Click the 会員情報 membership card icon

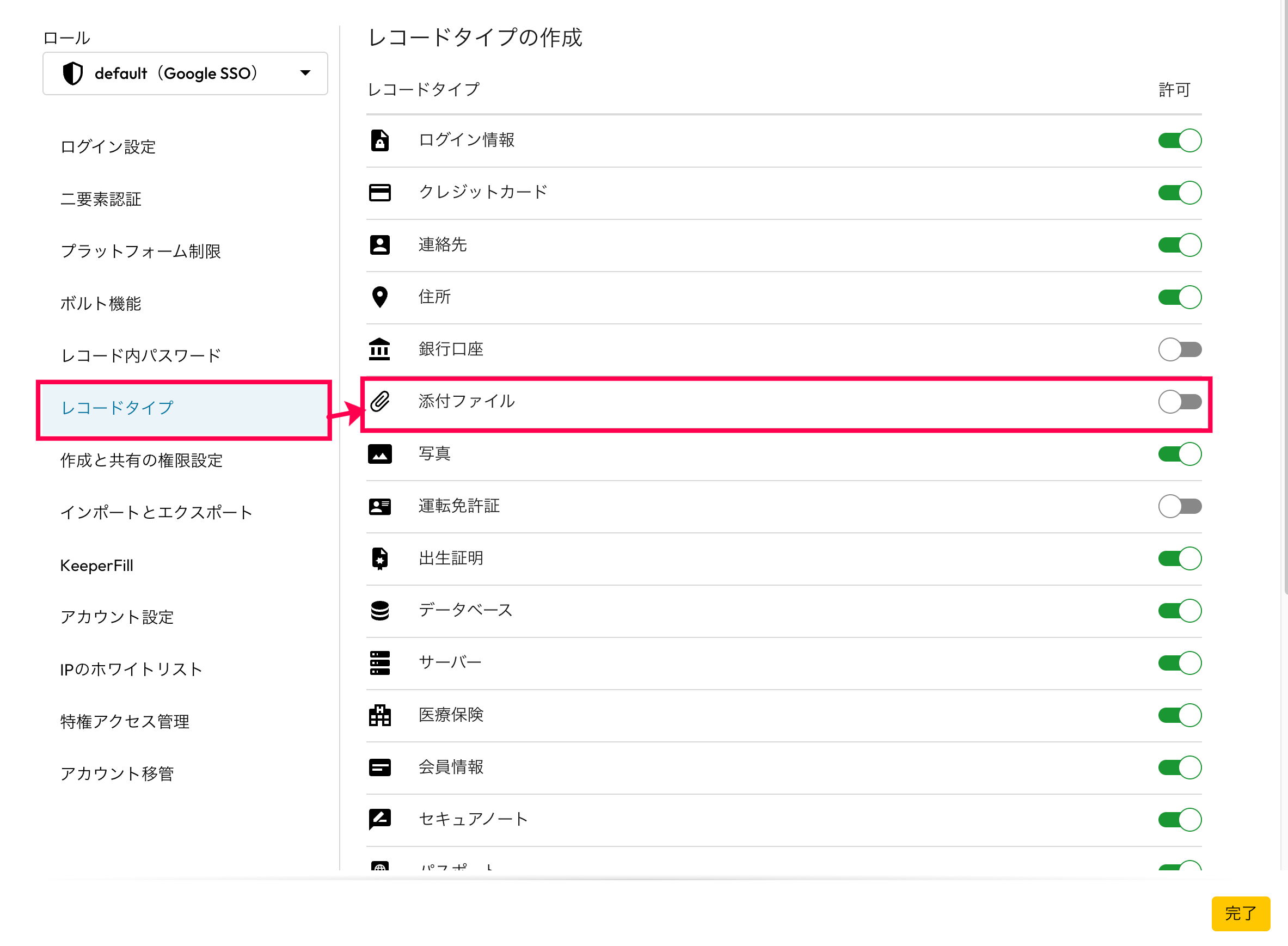coord(379,767)
